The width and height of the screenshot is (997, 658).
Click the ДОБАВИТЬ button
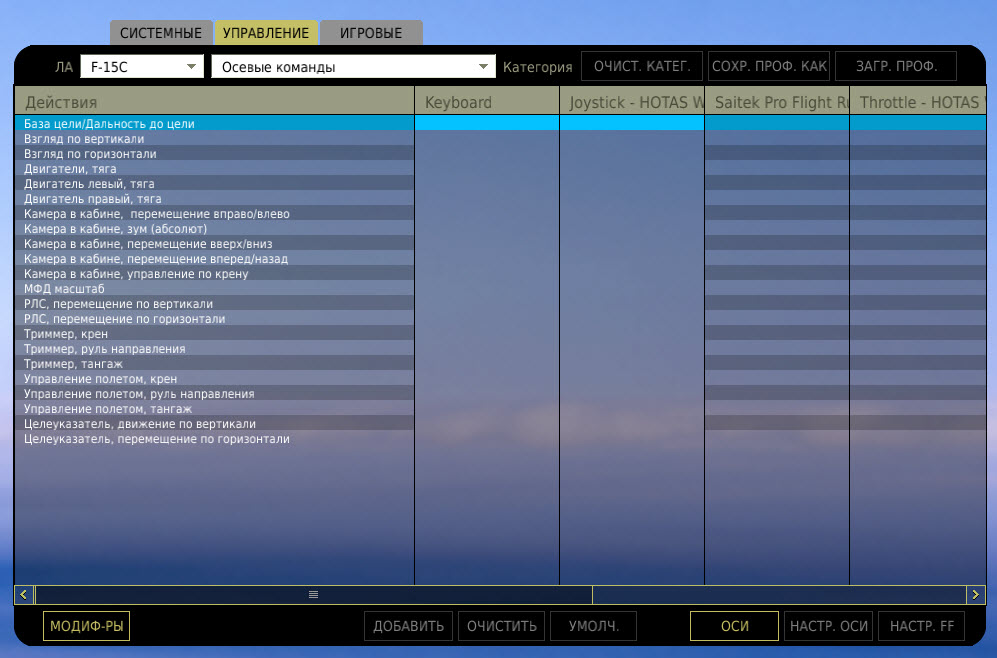[408, 626]
